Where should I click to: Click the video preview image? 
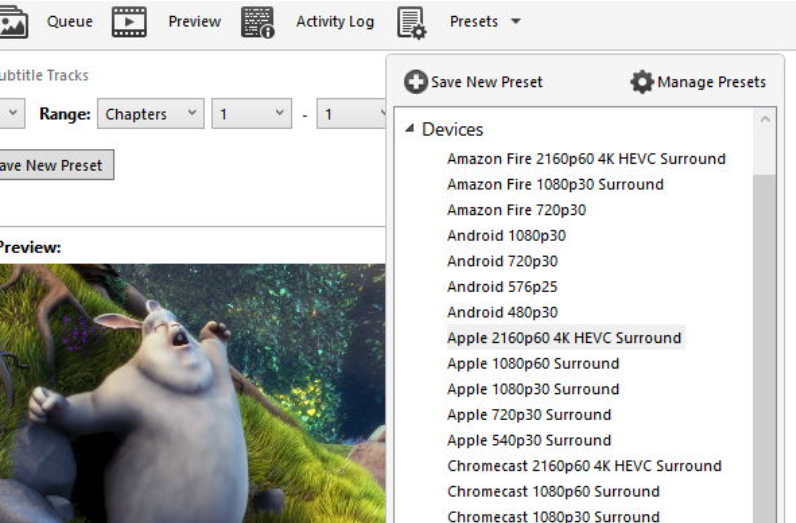coord(192,393)
